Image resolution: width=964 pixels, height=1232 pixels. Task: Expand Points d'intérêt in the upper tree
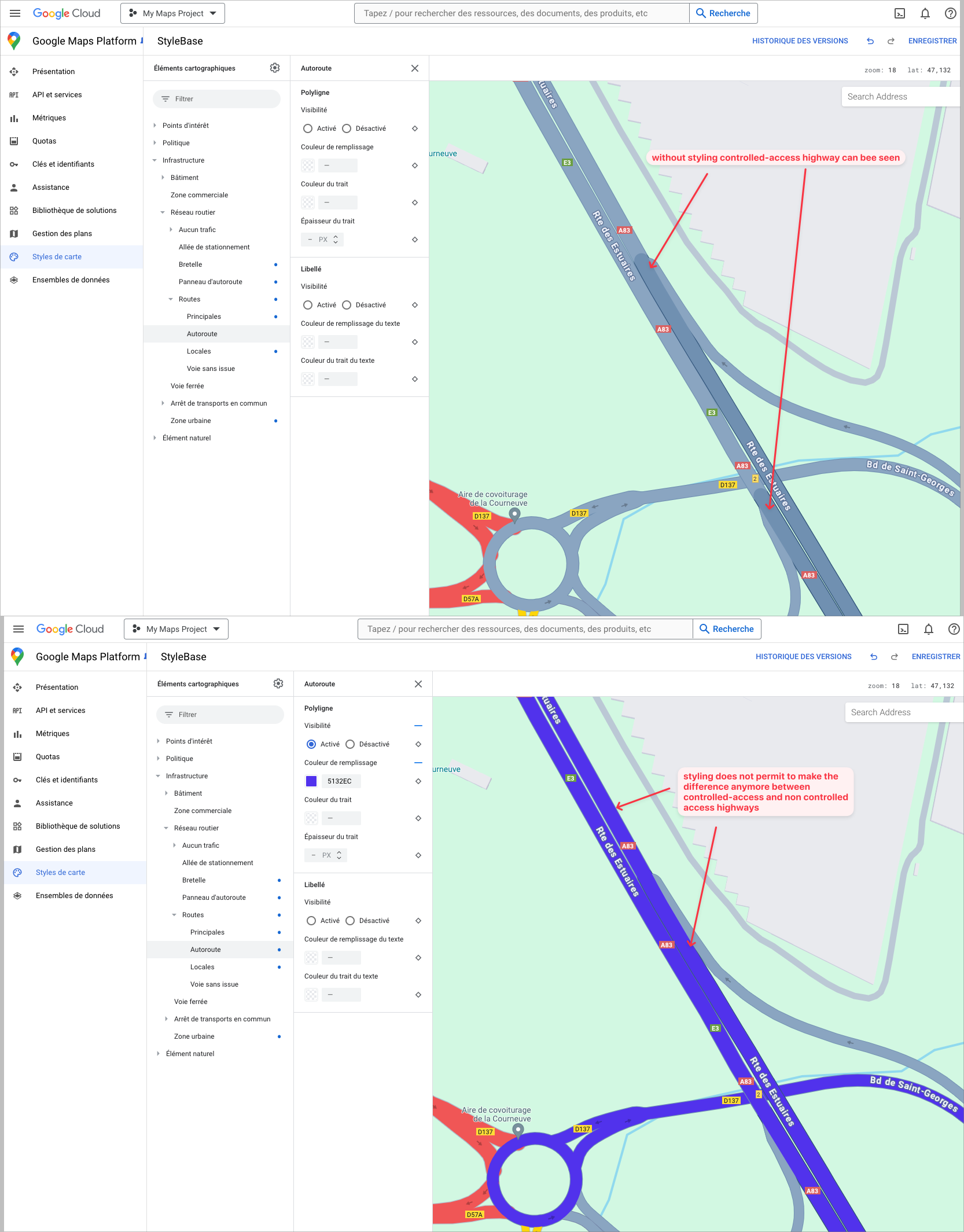point(155,126)
